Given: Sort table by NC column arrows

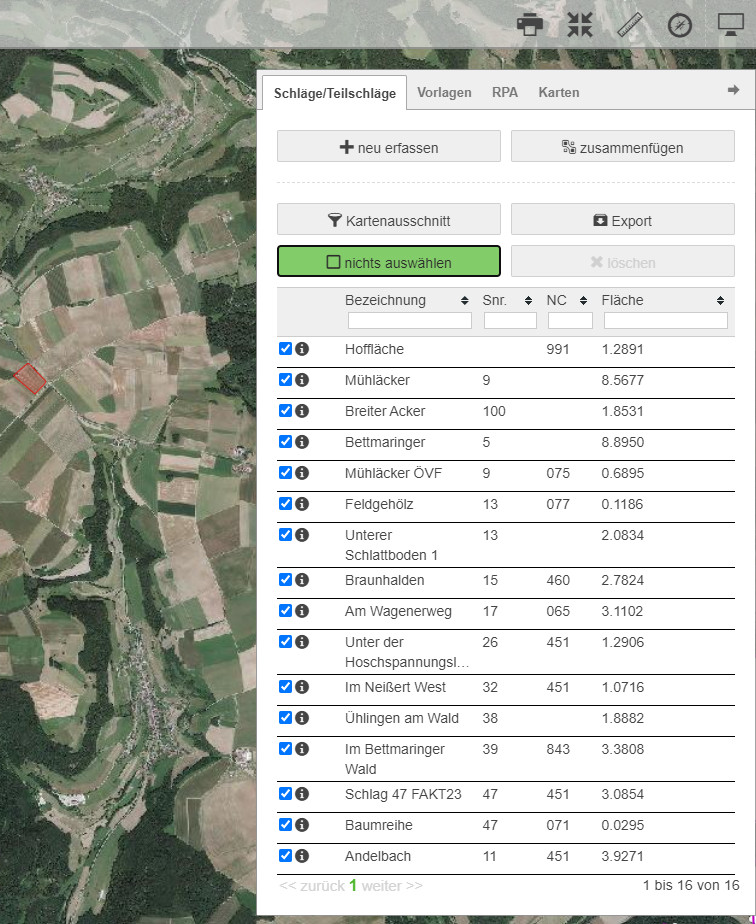Looking at the screenshot, I should click(583, 301).
